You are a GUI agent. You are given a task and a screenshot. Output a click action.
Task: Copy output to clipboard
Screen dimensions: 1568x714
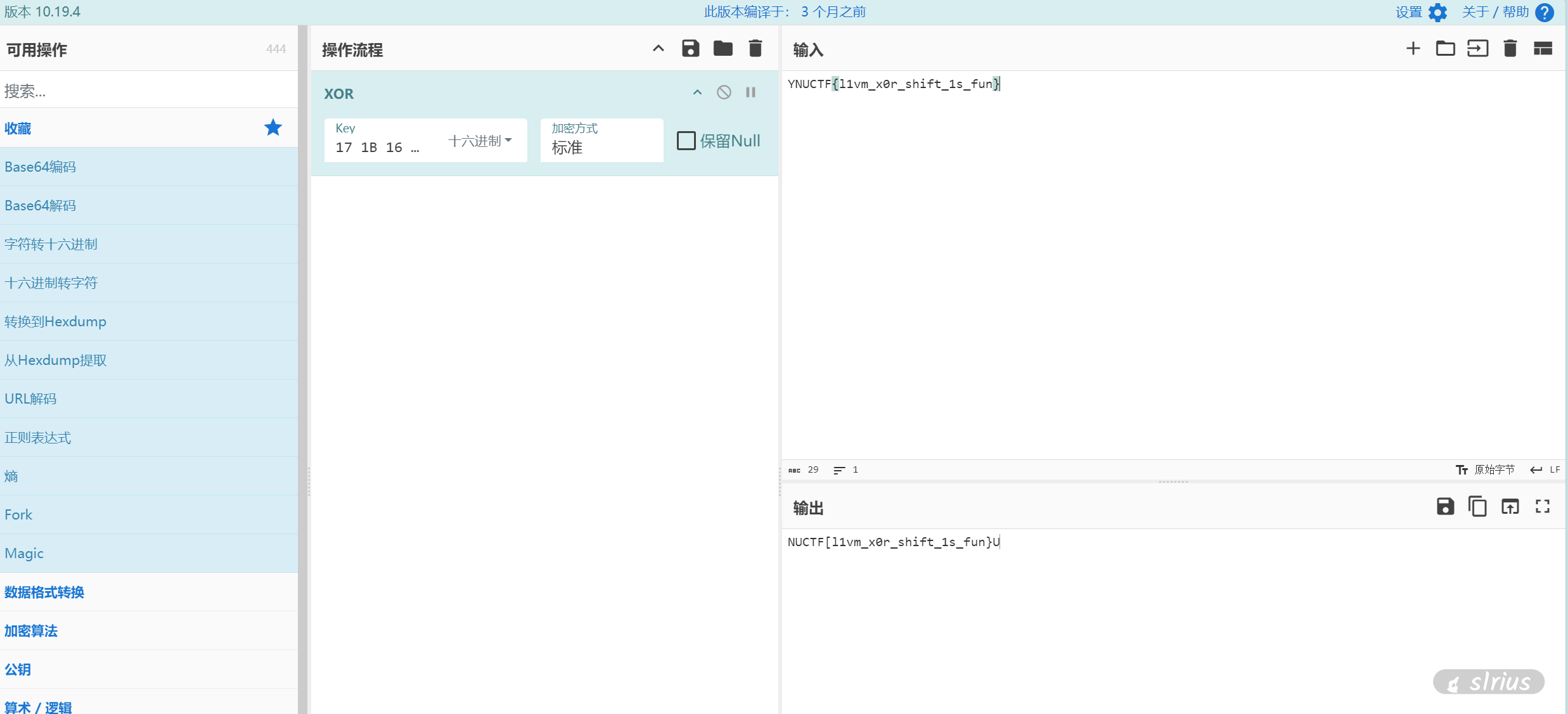tap(1477, 507)
